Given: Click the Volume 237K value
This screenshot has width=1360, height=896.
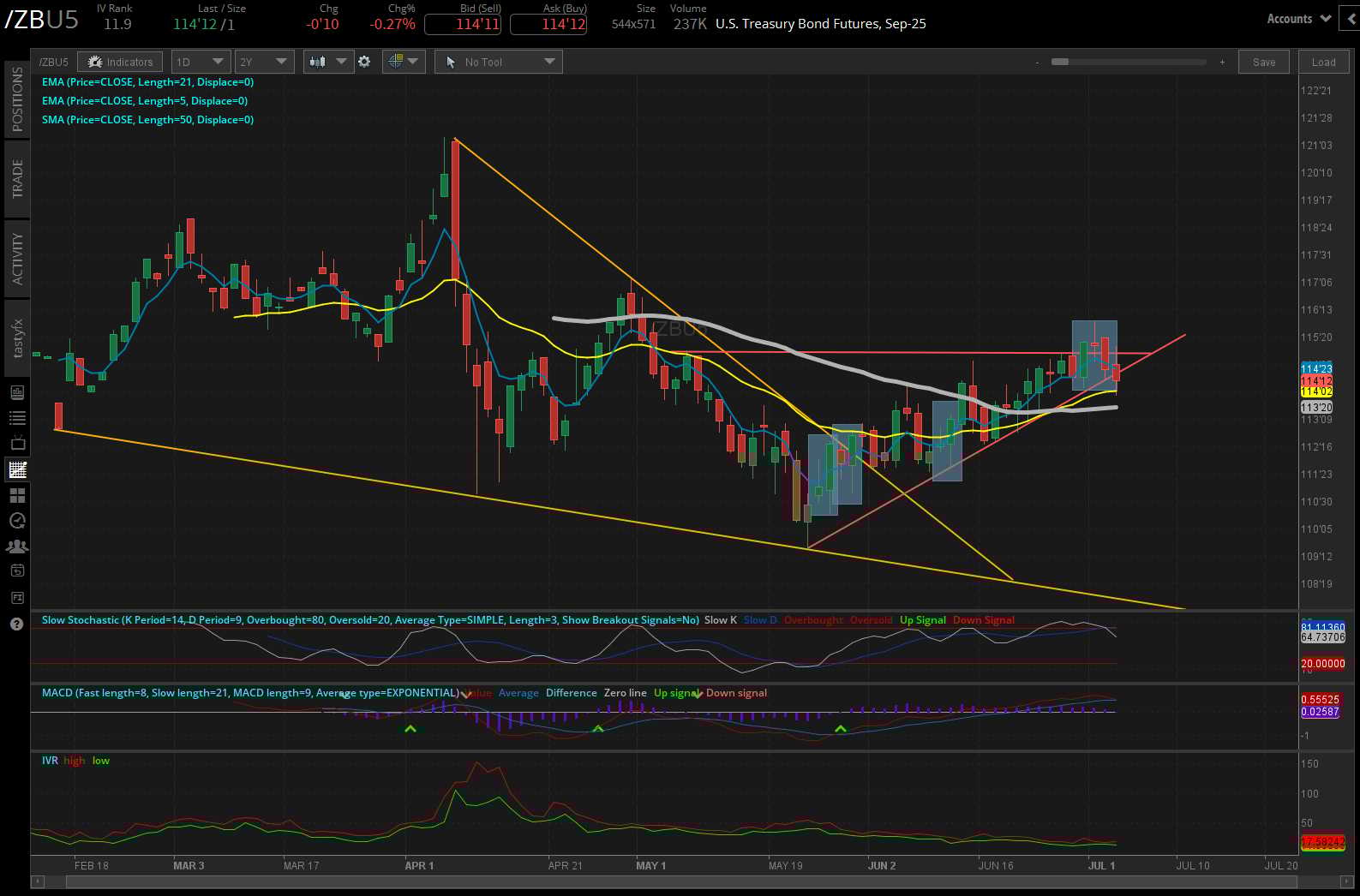Looking at the screenshot, I should [x=690, y=24].
